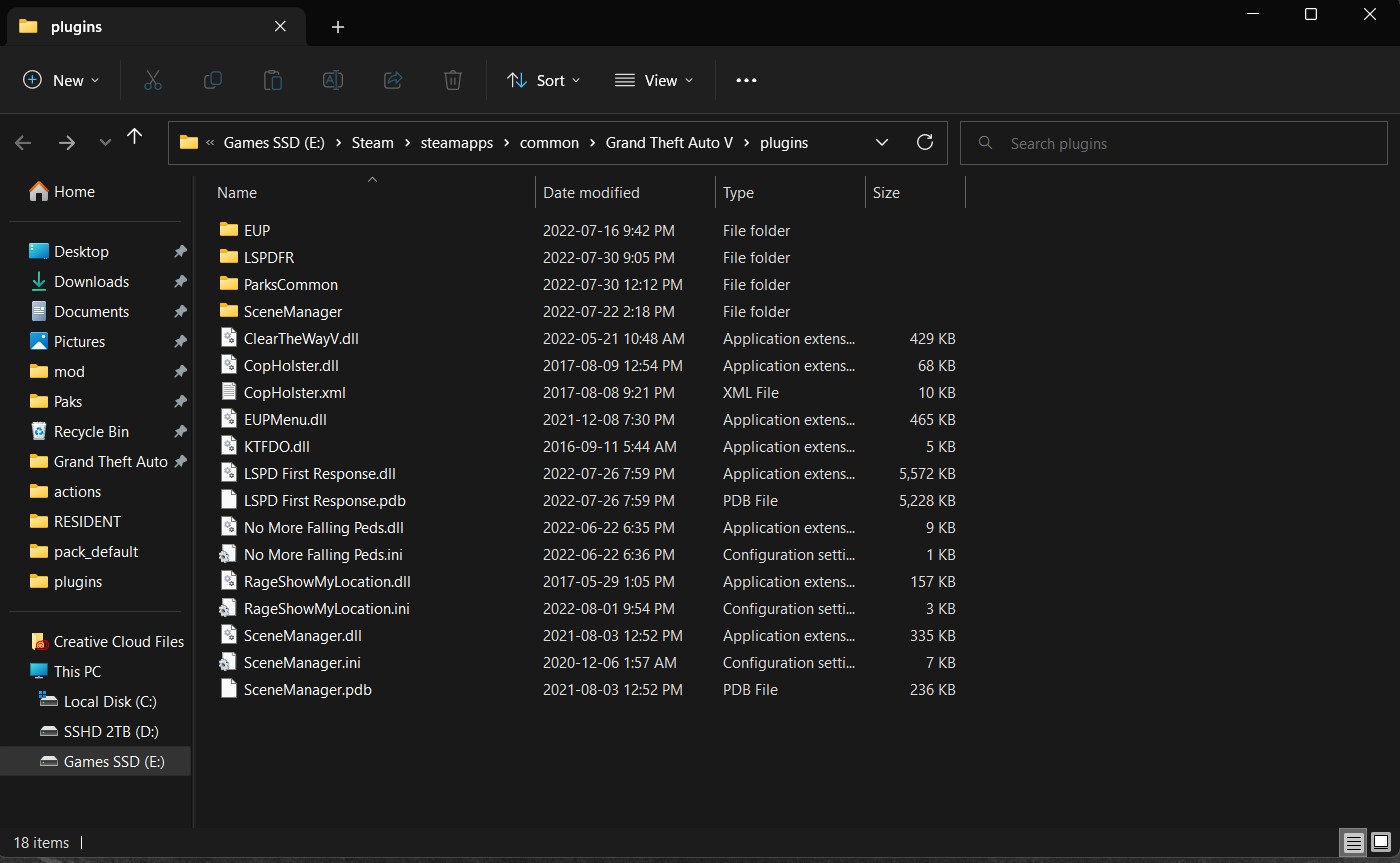
Task: Click the Rename icon in toolbar
Action: coord(332,80)
